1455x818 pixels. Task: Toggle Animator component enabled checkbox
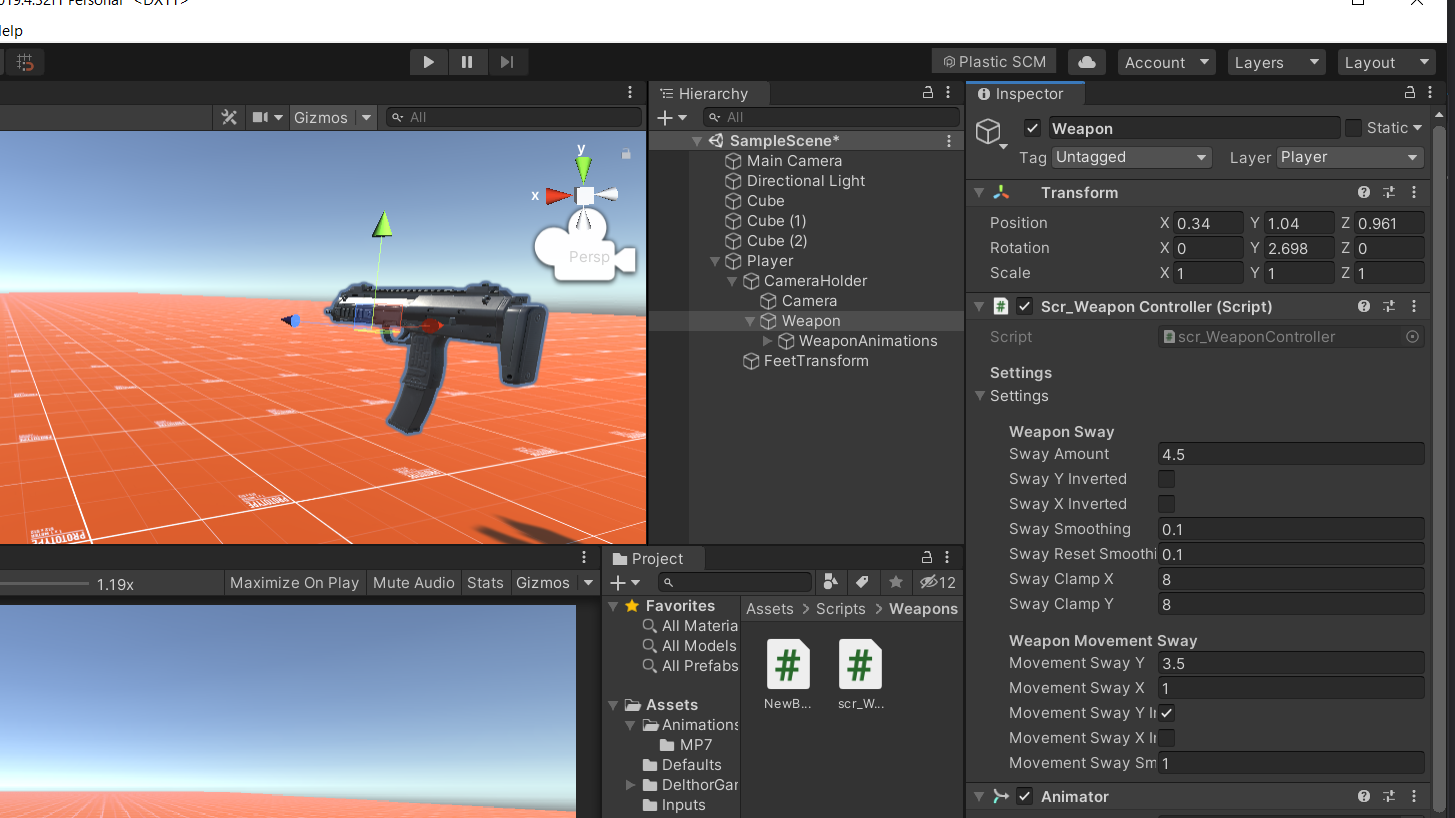click(x=1024, y=796)
